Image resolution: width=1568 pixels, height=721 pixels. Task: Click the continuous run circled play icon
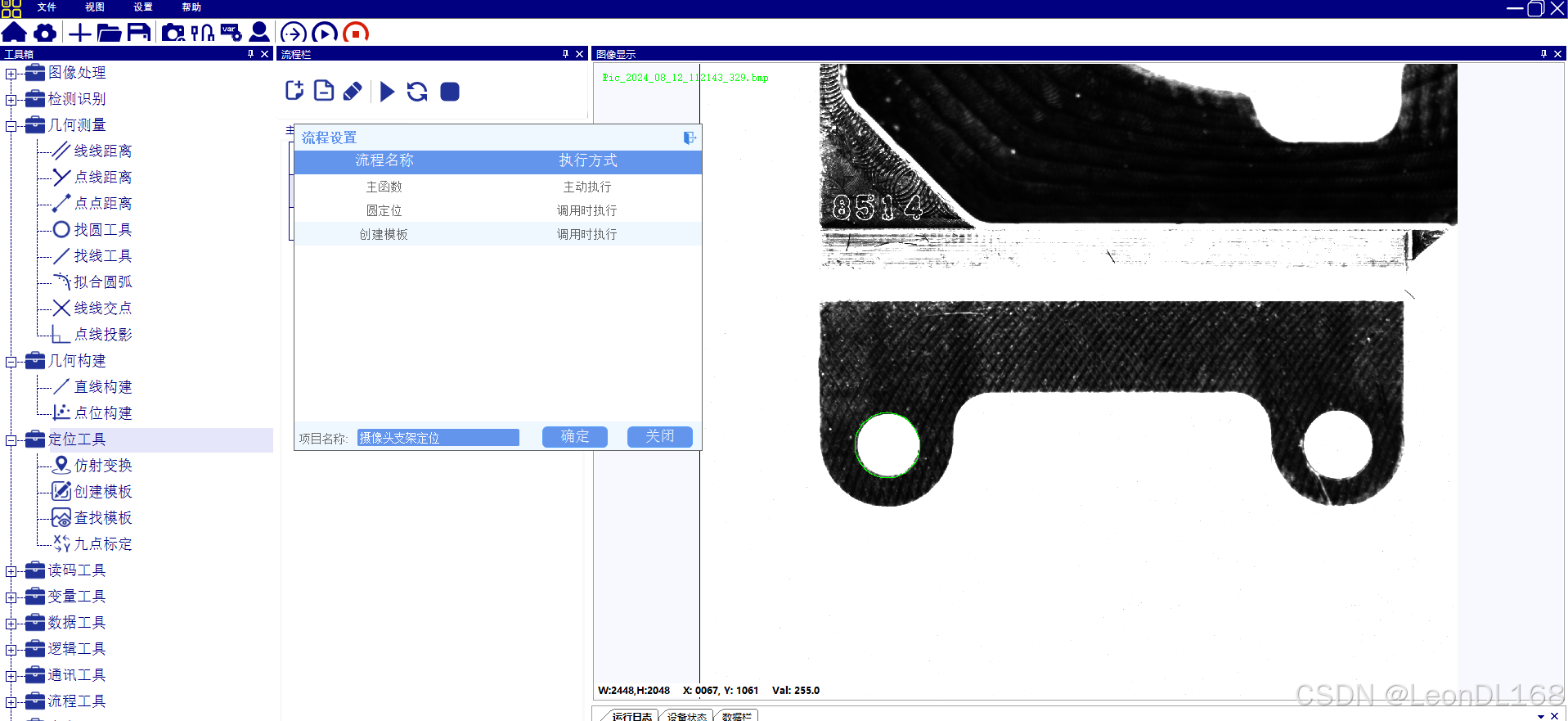tap(325, 33)
